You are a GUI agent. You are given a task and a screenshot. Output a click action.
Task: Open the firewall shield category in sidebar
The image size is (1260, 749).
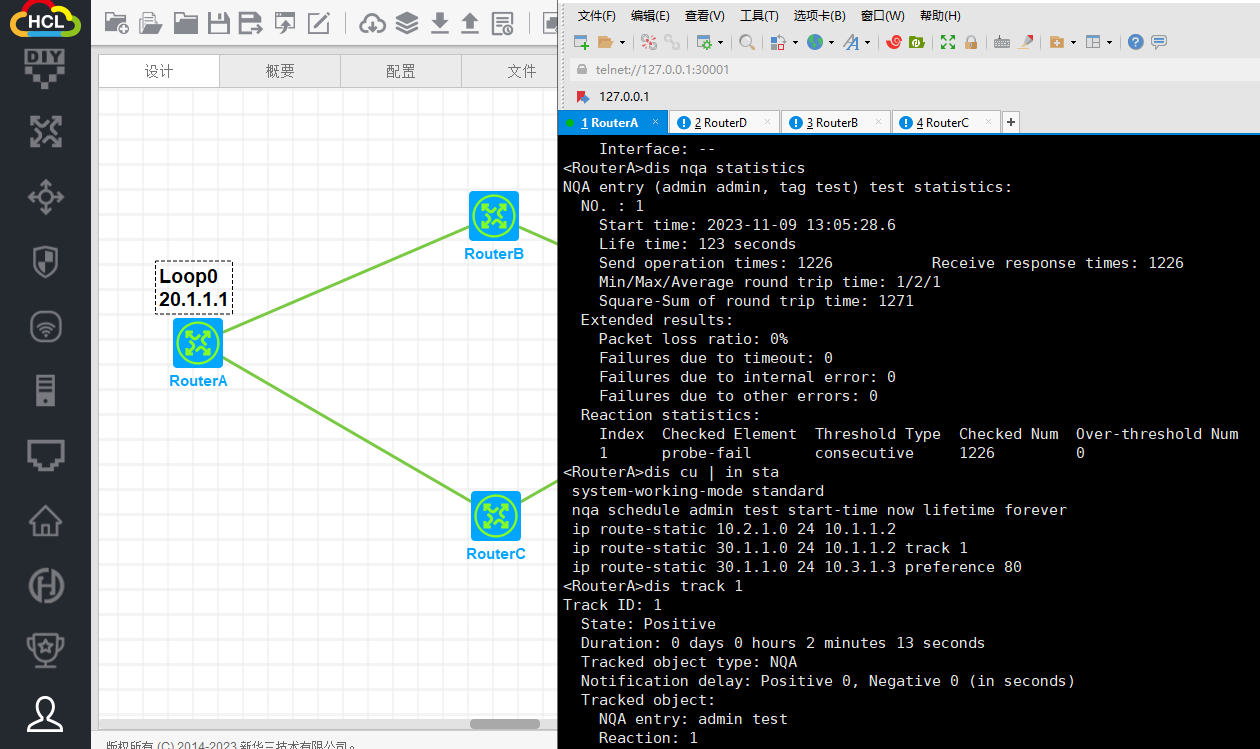[x=45, y=262]
